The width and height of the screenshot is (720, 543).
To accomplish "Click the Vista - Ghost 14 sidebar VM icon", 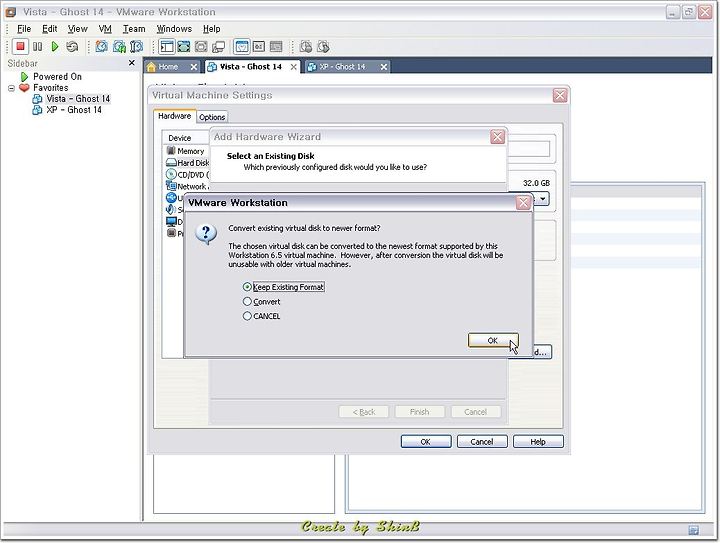I will coord(37,99).
